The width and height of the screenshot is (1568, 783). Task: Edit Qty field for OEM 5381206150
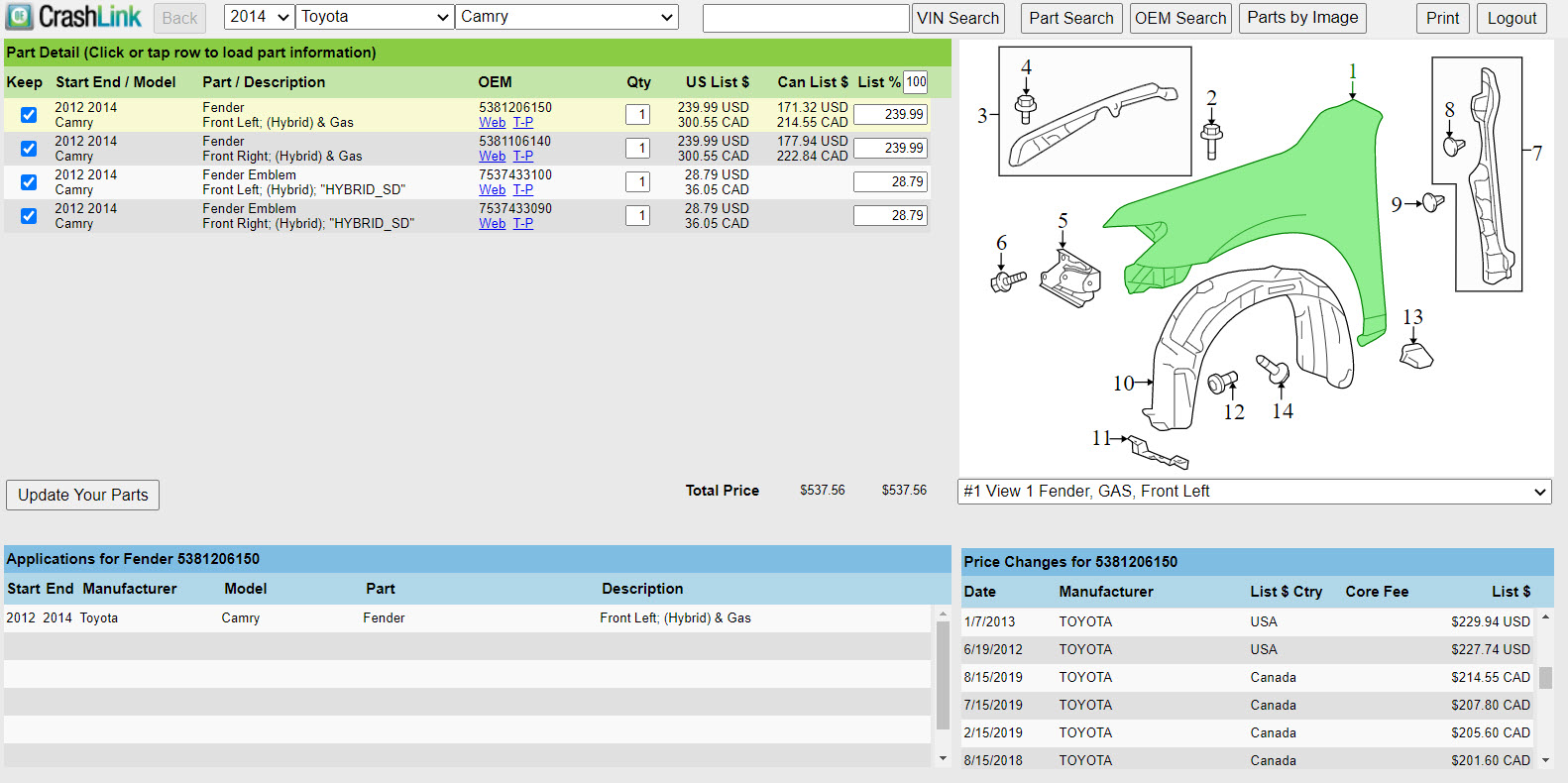pos(637,115)
